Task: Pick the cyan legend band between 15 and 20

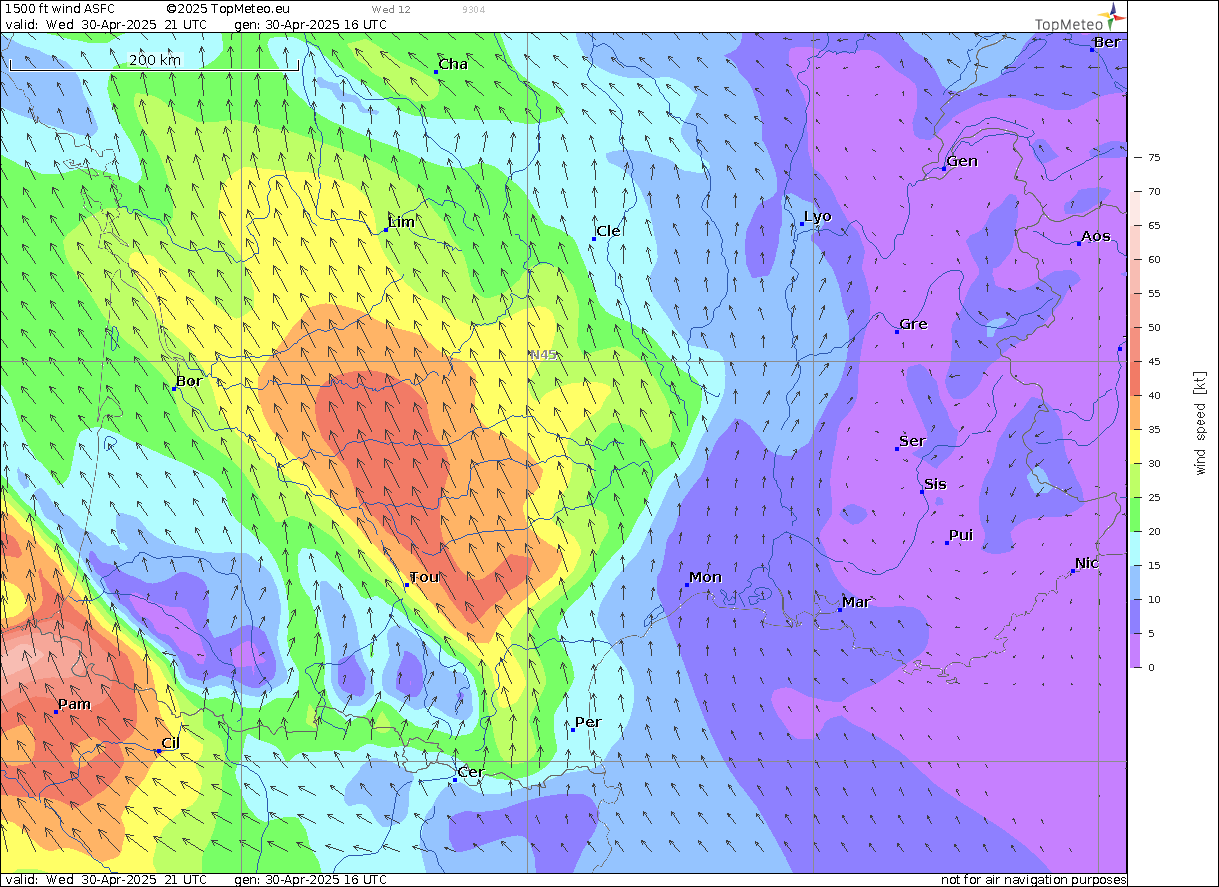Action: [1136, 549]
